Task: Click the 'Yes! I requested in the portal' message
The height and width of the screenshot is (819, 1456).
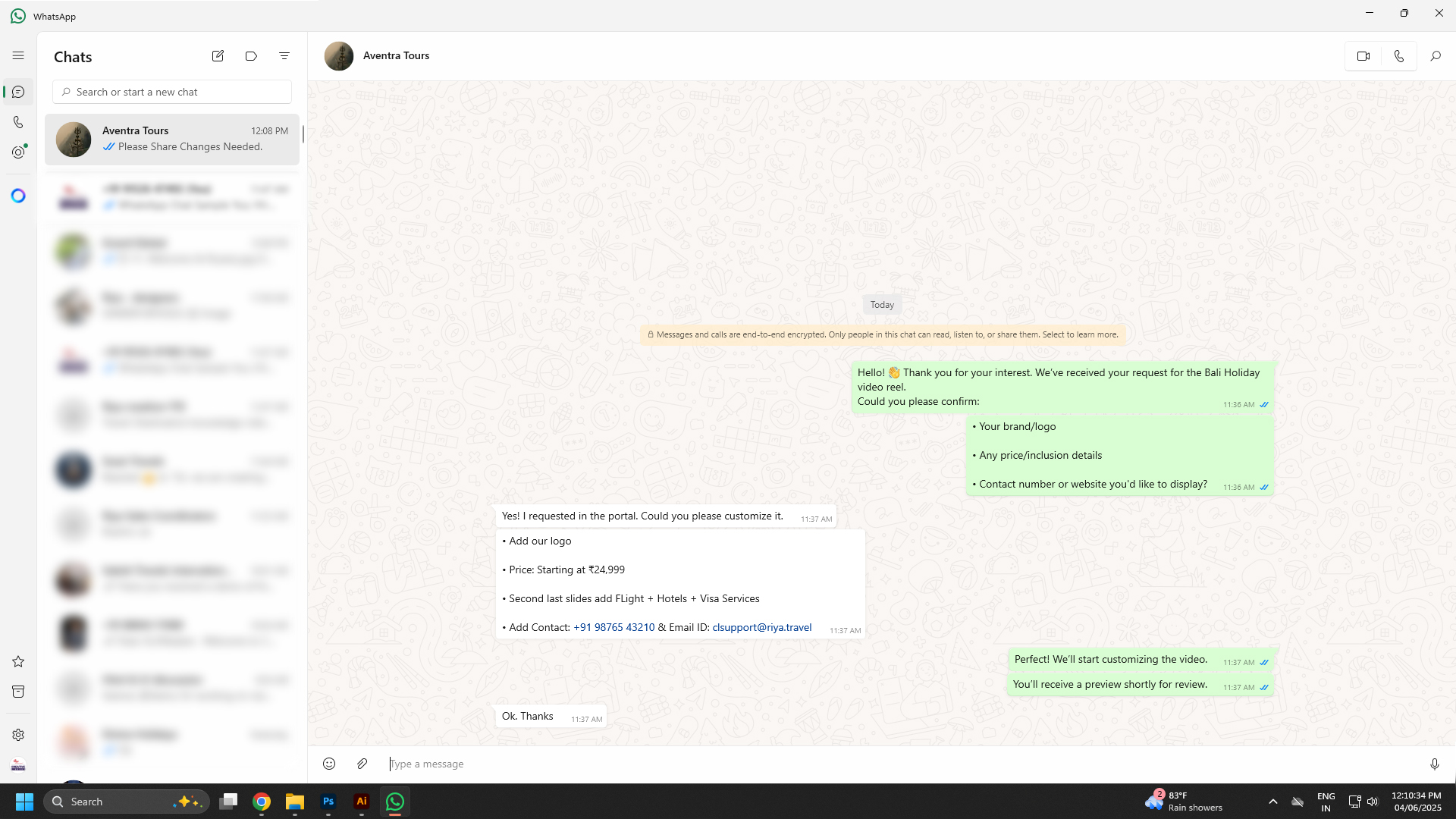Action: click(666, 516)
